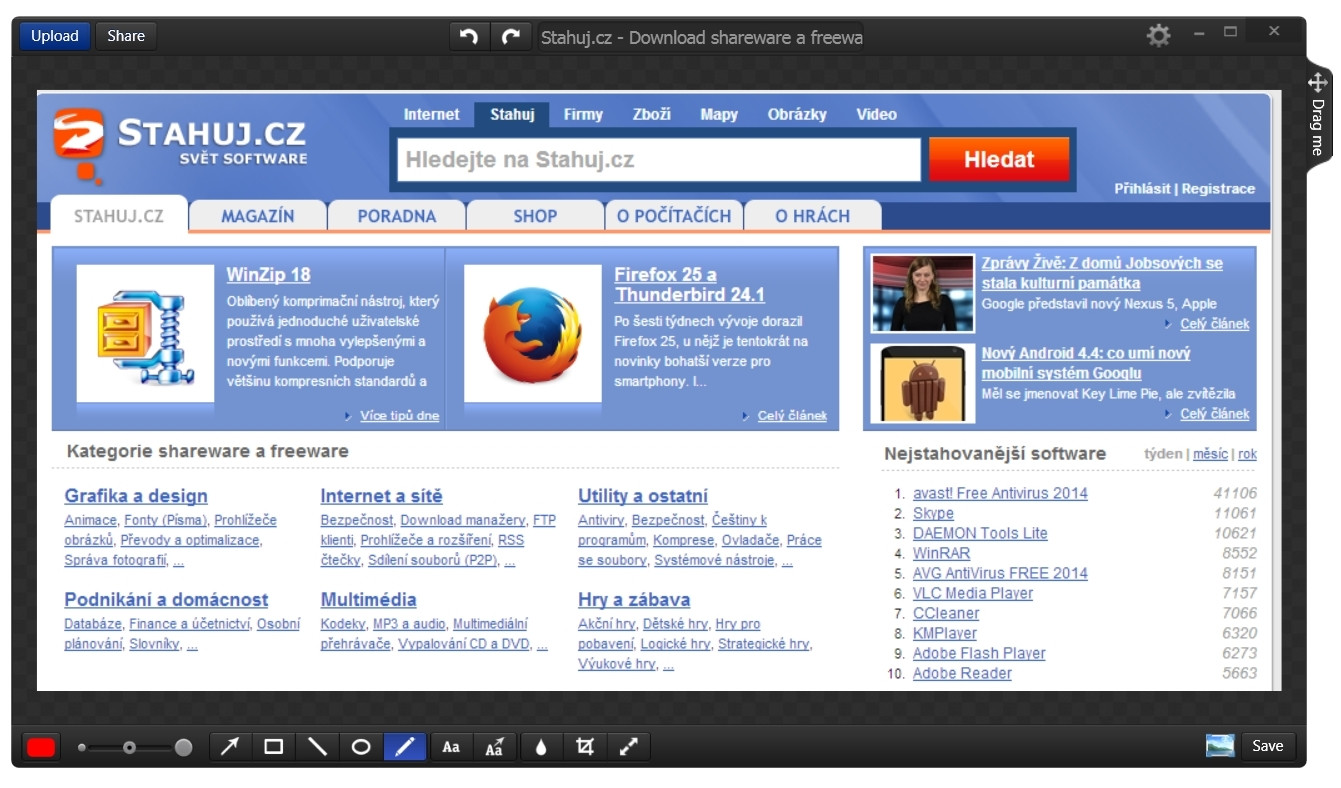This screenshot has height=788, width=1341.
Task: Select the smallest thickness dot on slider
Action: point(82,747)
